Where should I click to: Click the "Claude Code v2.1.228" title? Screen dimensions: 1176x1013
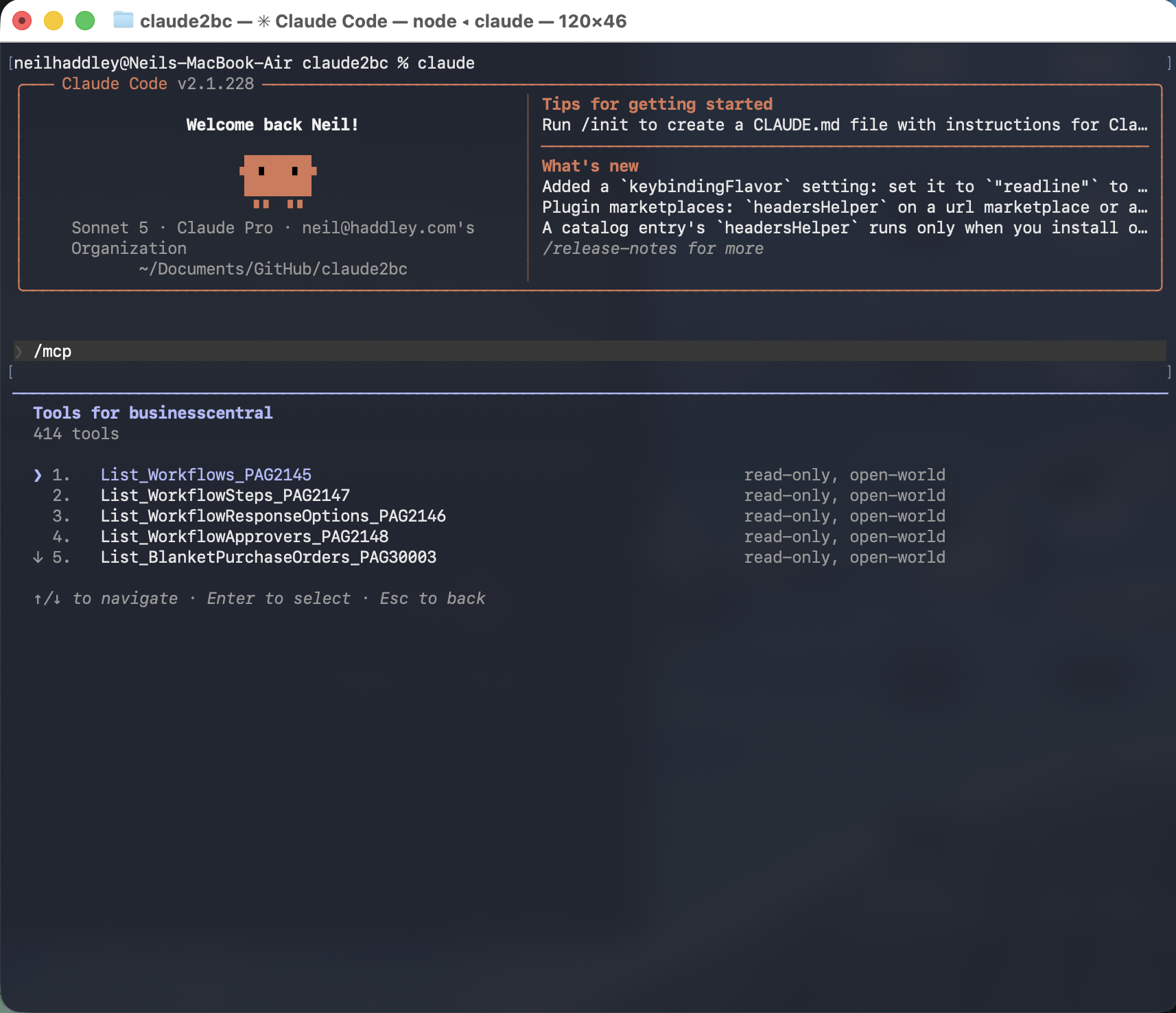158,84
